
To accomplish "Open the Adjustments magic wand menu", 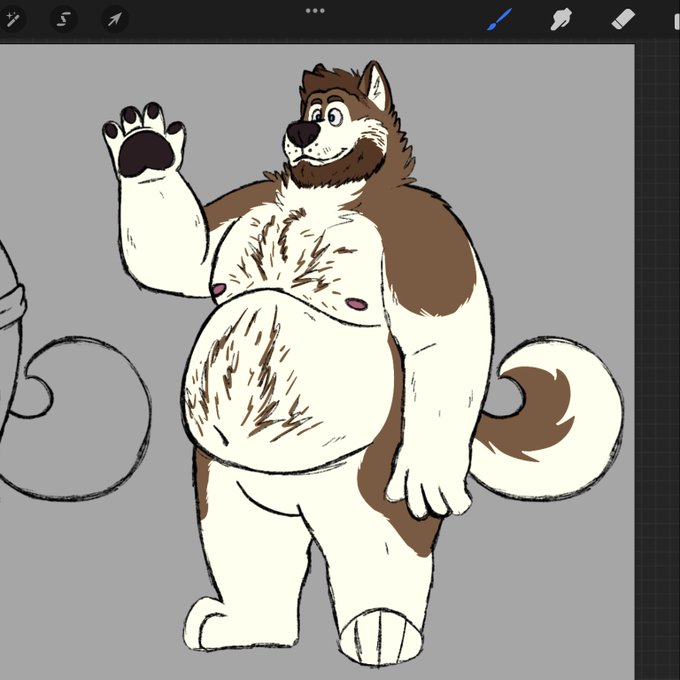I will pyautogui.click(x=11, y=19).
